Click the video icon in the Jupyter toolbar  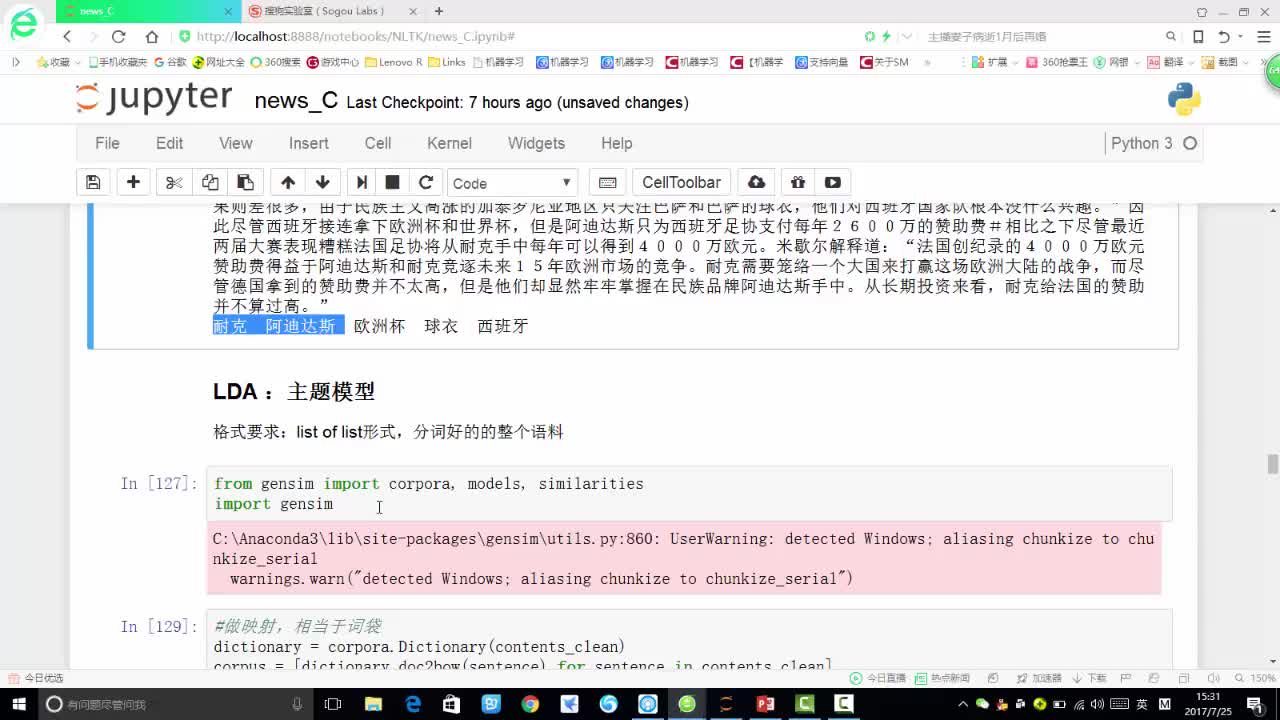pos(832,182)
